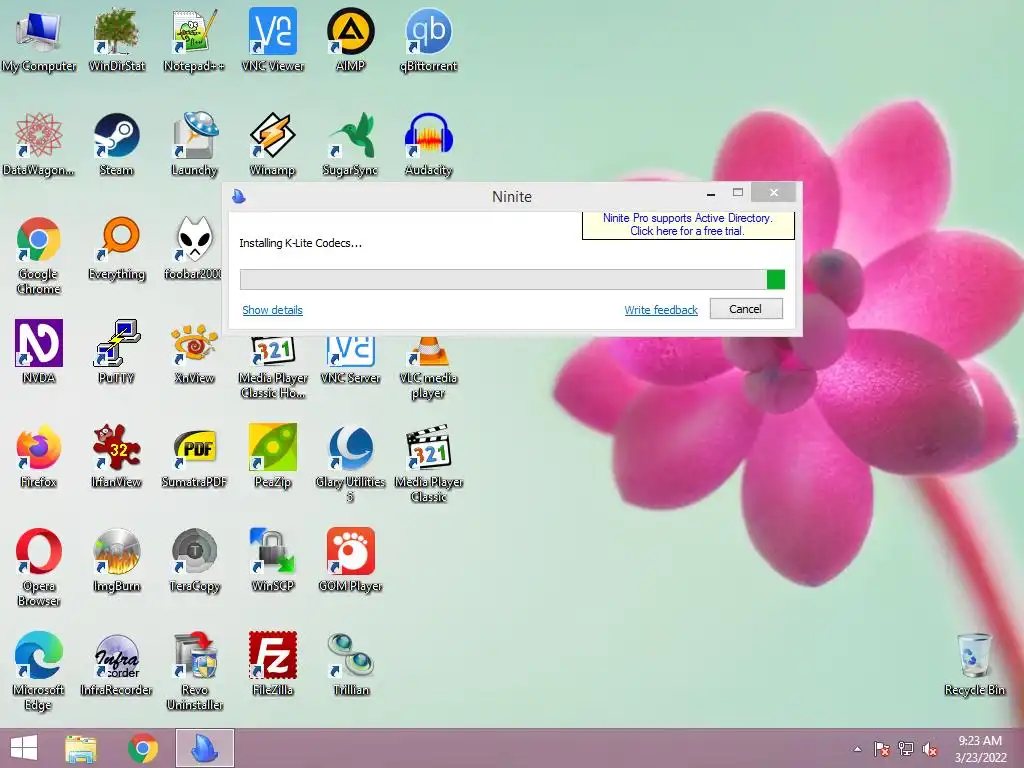Select the XnView desktop shortcut

click(194, 353)
